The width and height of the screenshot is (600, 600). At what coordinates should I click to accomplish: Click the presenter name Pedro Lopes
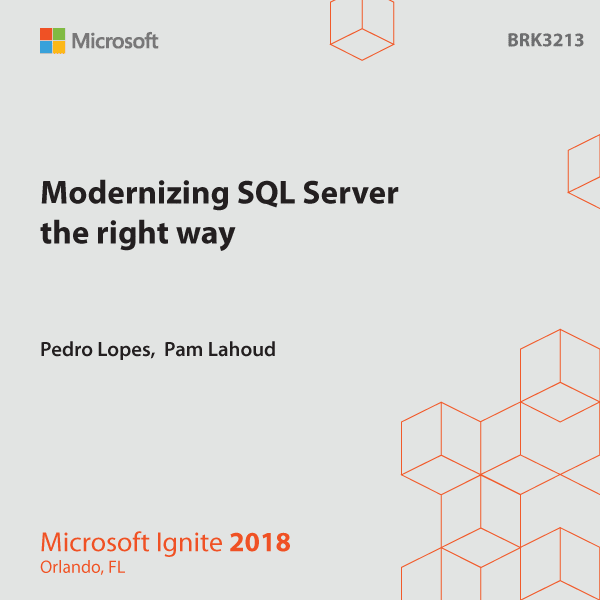[98, 350]
